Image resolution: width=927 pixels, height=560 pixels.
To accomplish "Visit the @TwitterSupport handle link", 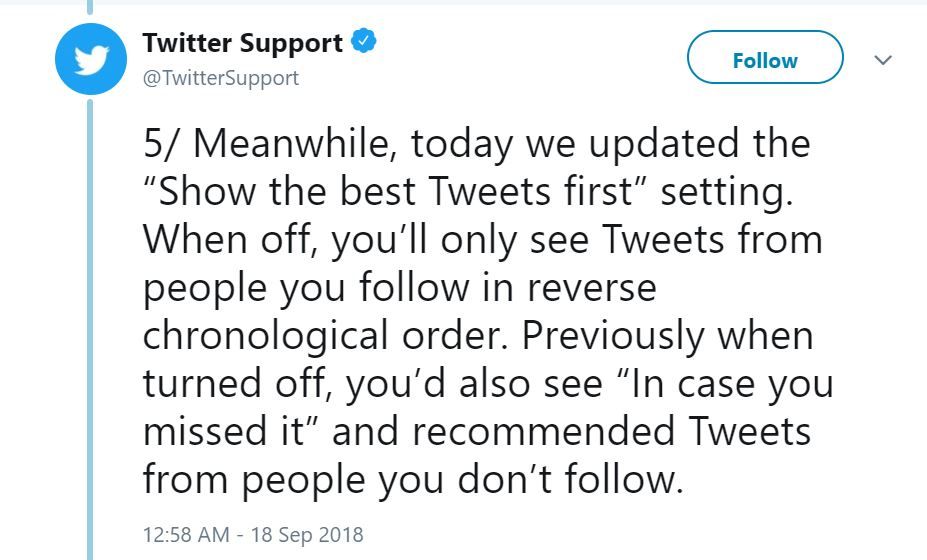I will click(221, 78).
